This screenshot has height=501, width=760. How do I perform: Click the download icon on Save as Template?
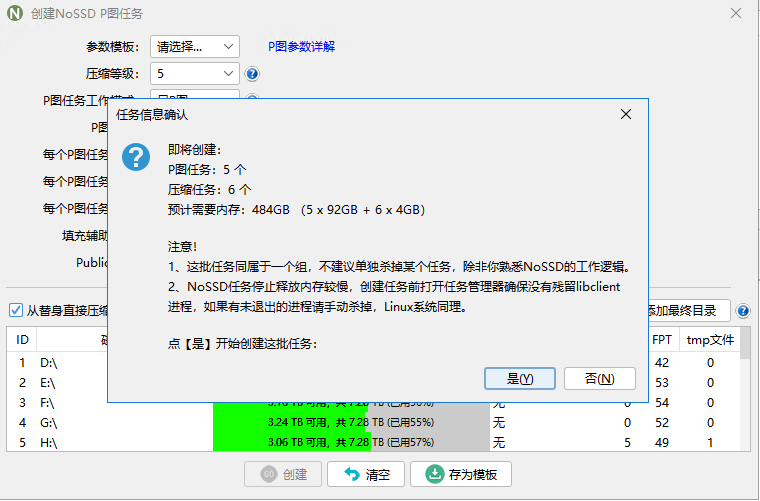[435, 474]
